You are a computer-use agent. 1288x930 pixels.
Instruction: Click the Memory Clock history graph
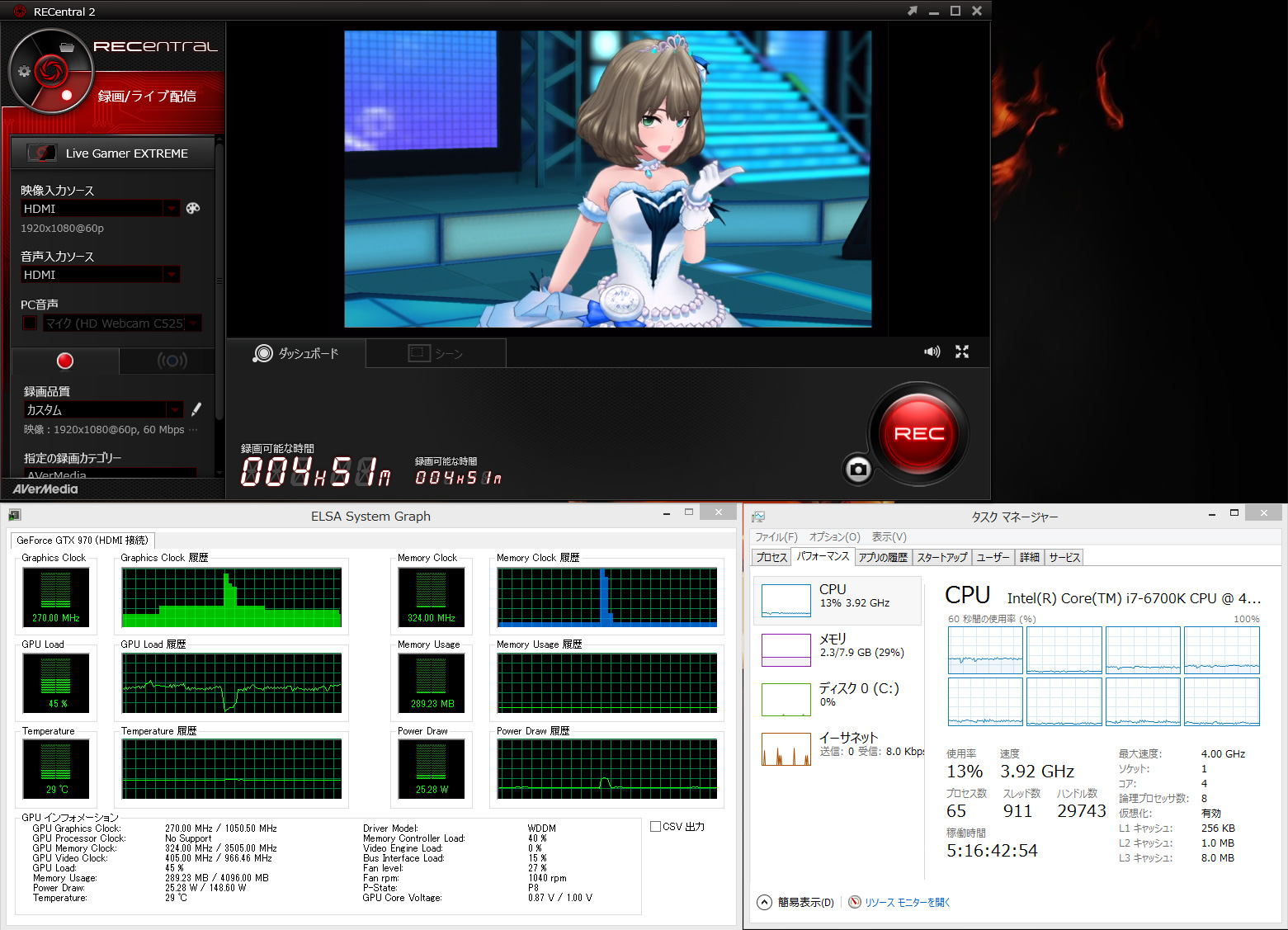pyautogui.click(x=607, y=597)
